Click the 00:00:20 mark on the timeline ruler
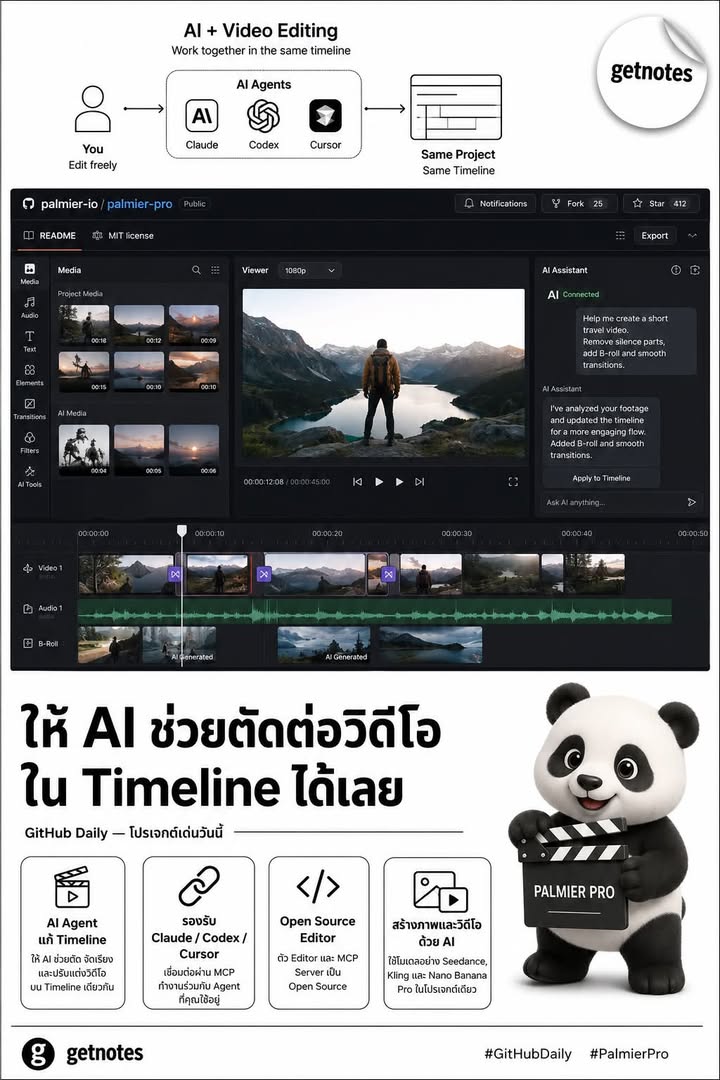 coord(327,533)
